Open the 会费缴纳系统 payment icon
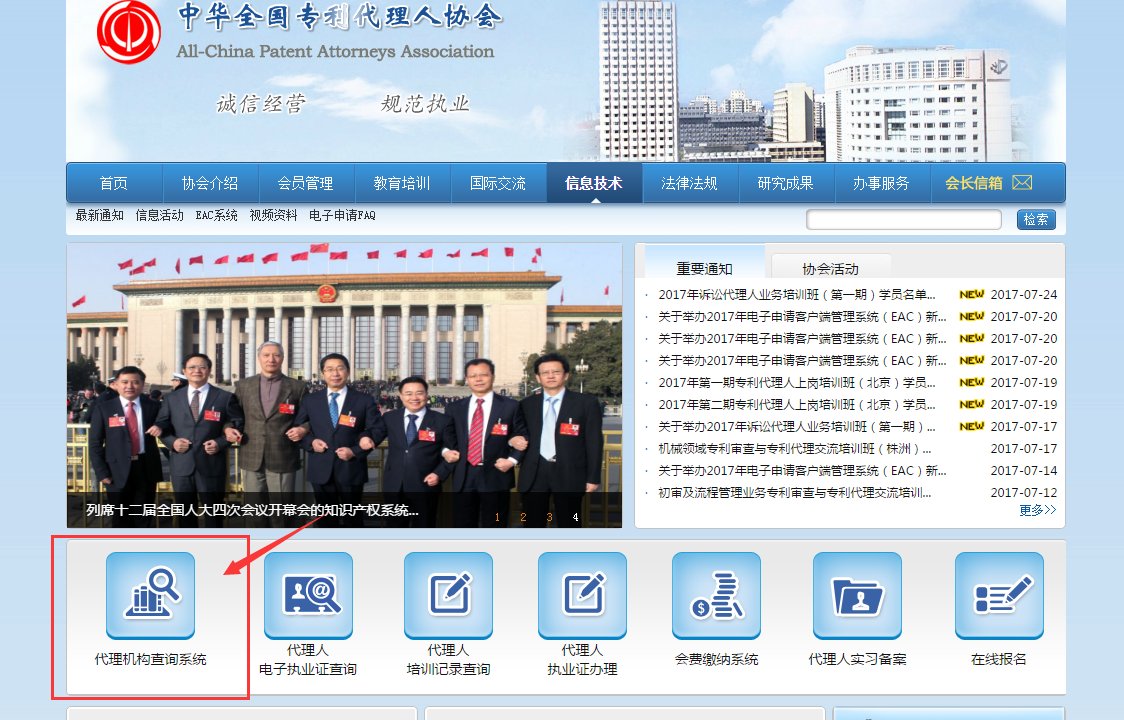 [x=718, y=596]
